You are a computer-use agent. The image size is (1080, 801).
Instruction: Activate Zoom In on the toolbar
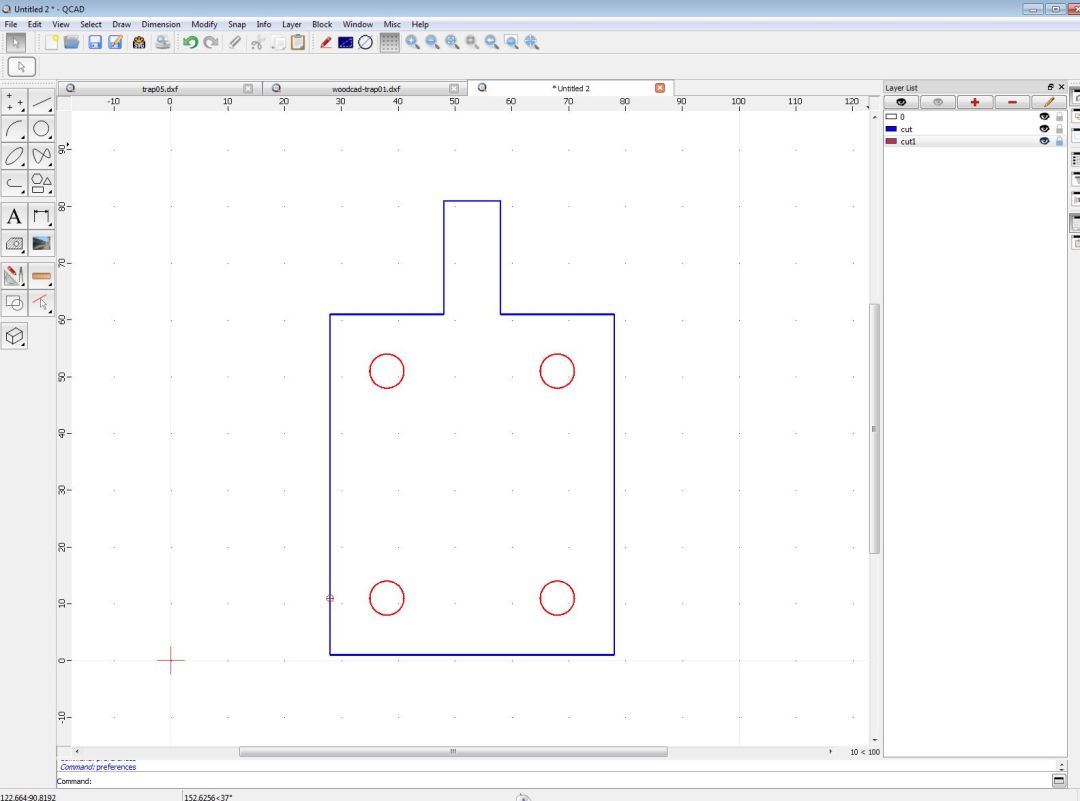tap(413, 42)
